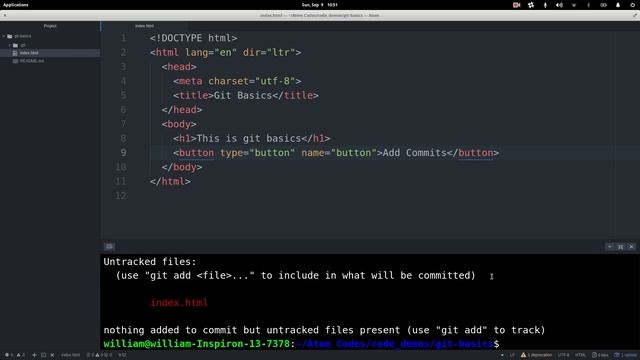Collapse the git-basics root folder
The image size is (640, 360).
[4, 36]
